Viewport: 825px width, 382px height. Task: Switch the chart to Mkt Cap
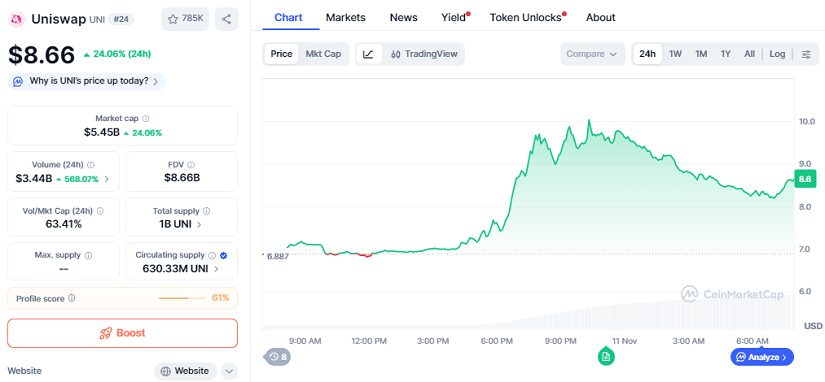pos(323,54)
